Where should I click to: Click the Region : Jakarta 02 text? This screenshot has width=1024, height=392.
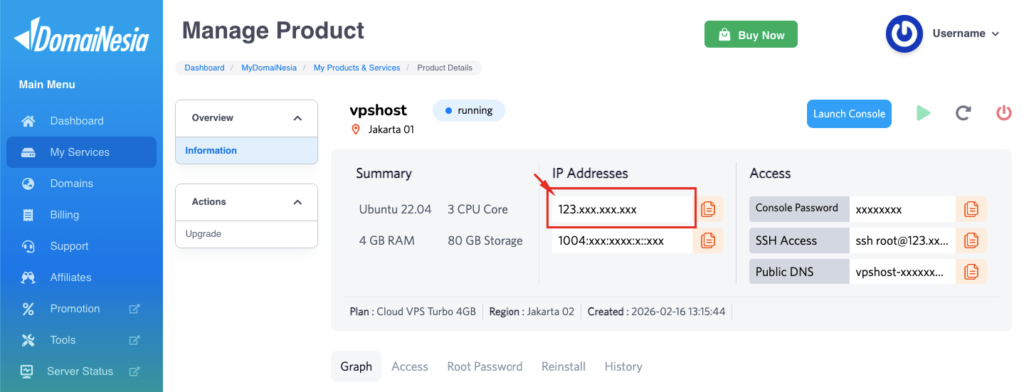(532, 312)
